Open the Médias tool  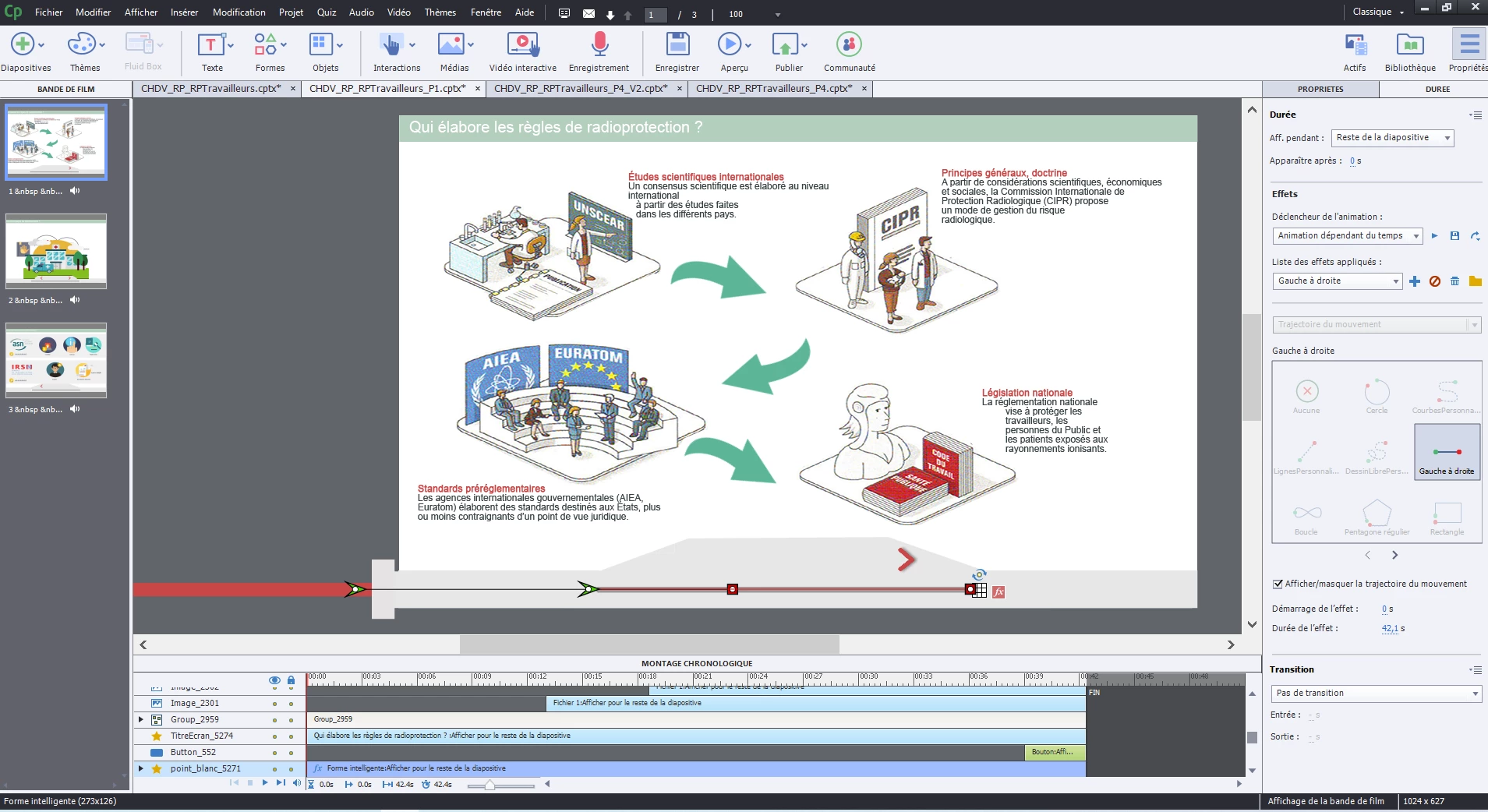454,51
